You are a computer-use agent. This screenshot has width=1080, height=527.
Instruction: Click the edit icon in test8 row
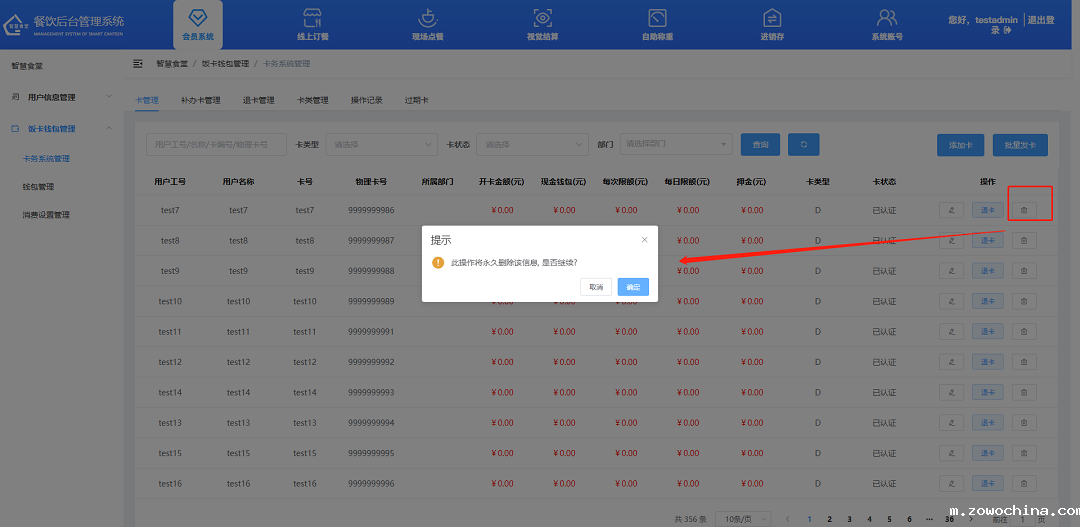point(951,240)
